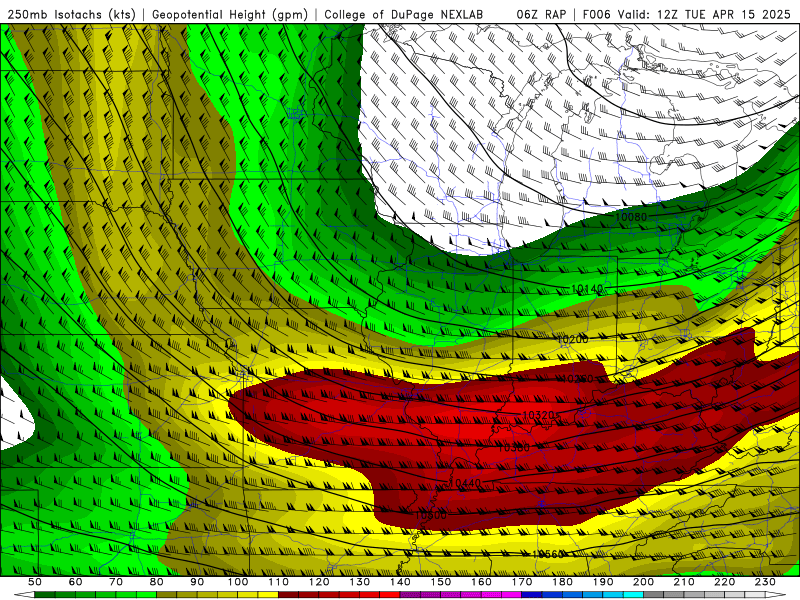Click the 10260 height contour label
This screenshot has height=600, width=800.
point(577,379)
